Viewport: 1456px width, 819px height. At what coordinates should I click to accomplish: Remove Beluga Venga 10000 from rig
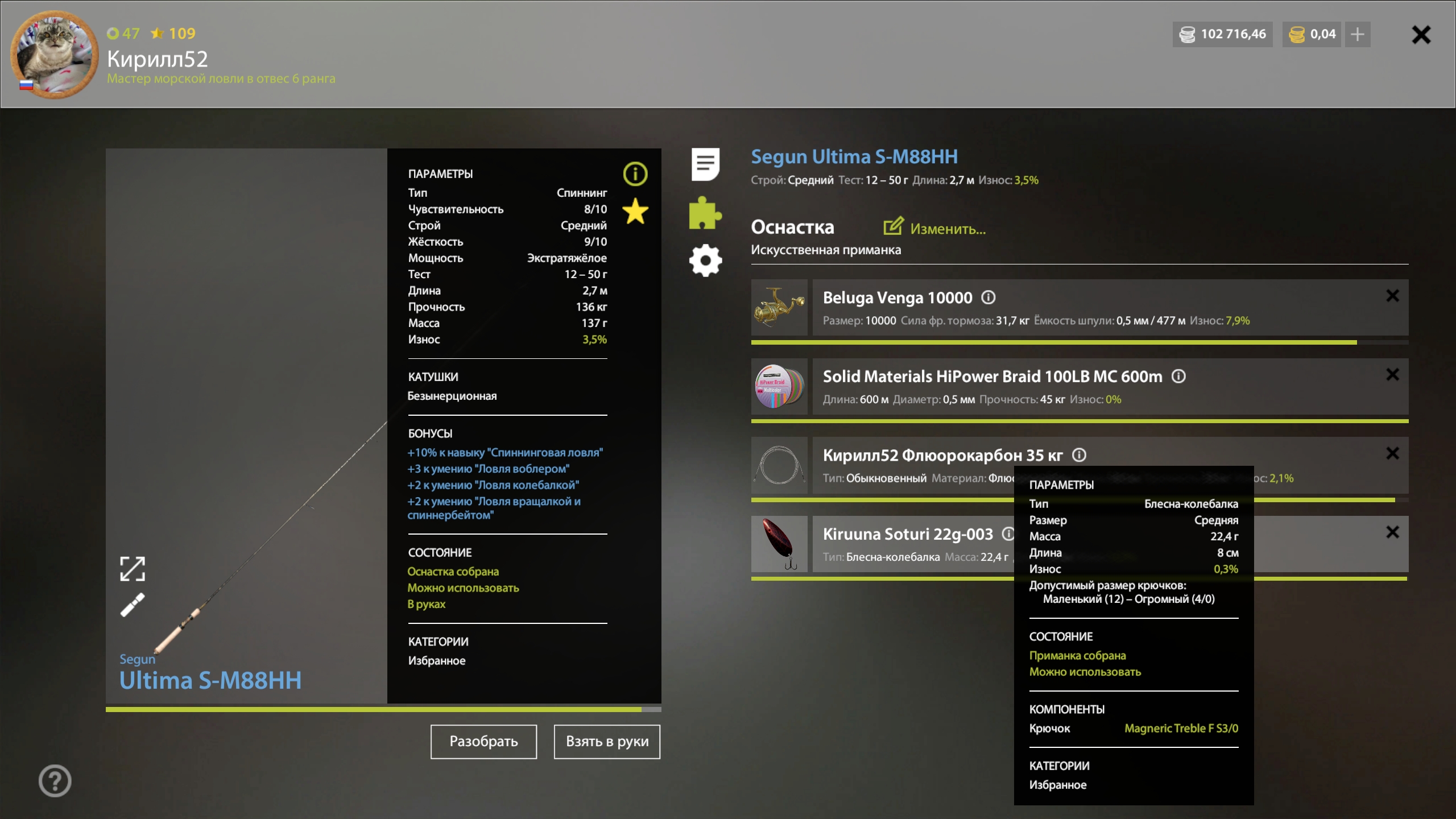tap(1392, 296)
